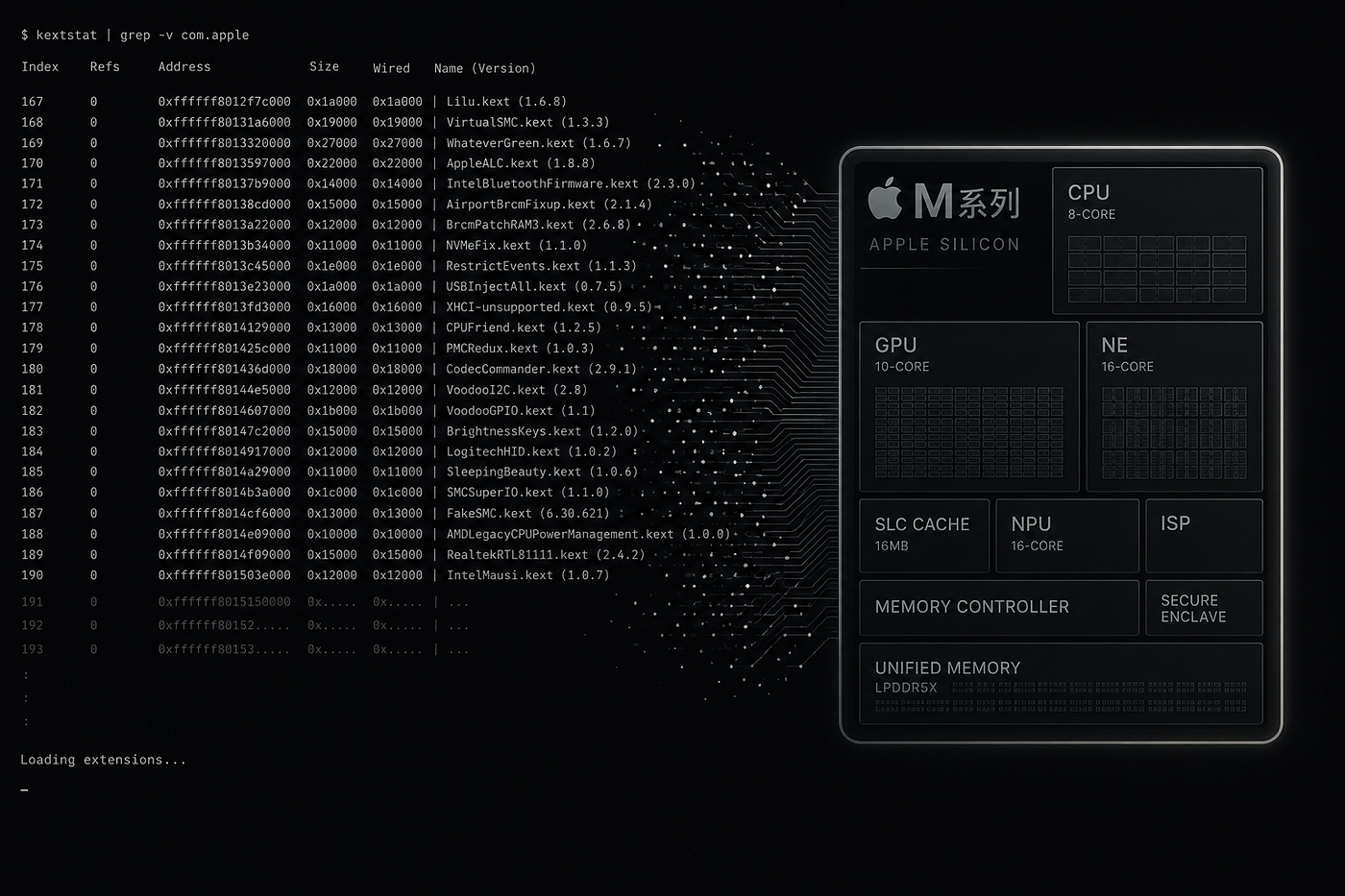The image size is (1345, 896).
Task: Click the Name (Version) column header
Action: point(484,68)
